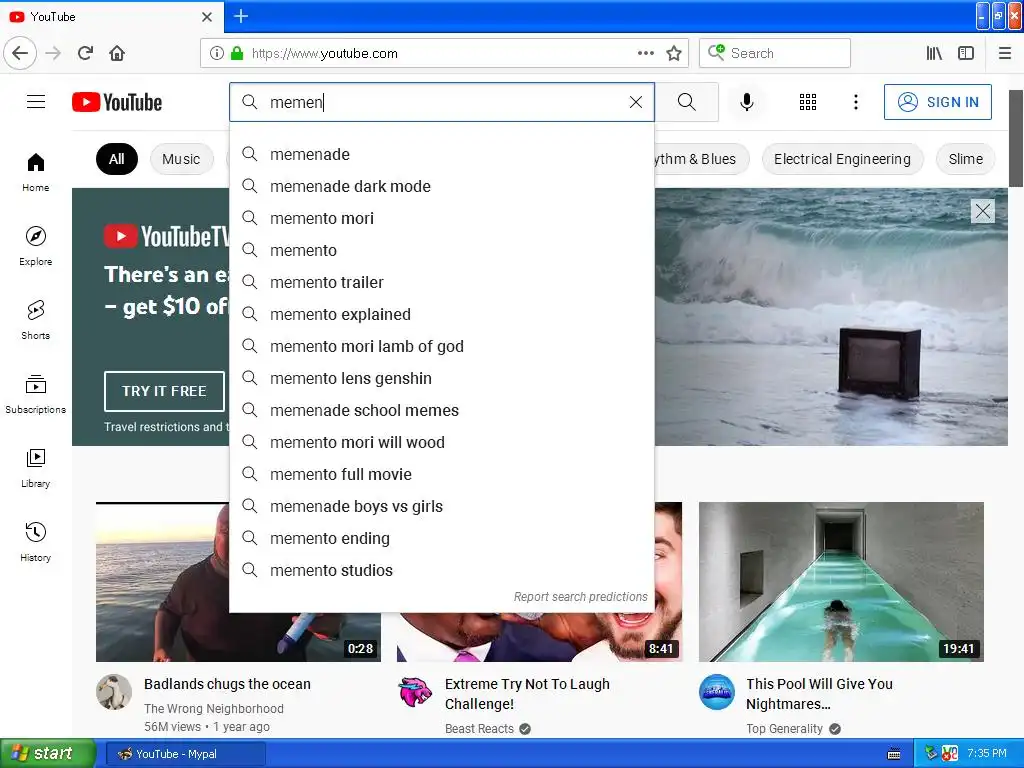Open the YouTube apps grid icon

click(808, 102)
